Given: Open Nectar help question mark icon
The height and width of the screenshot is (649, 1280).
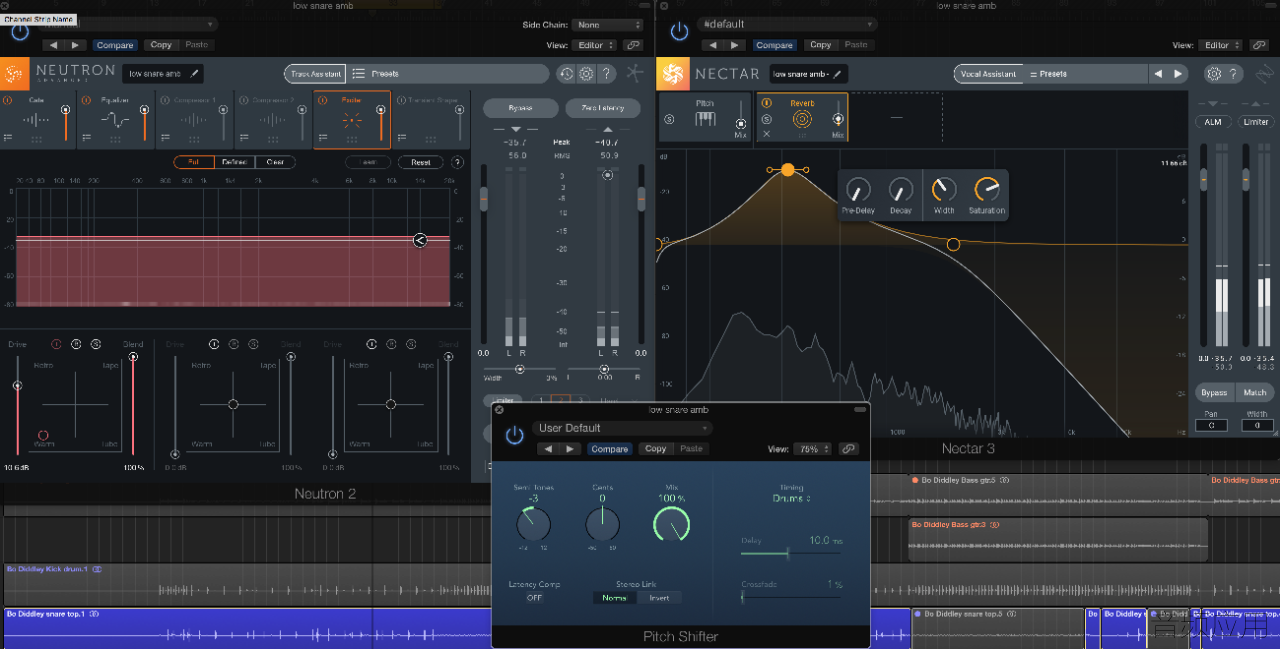Looking at the screenshot, I should tap(1234, 73).
